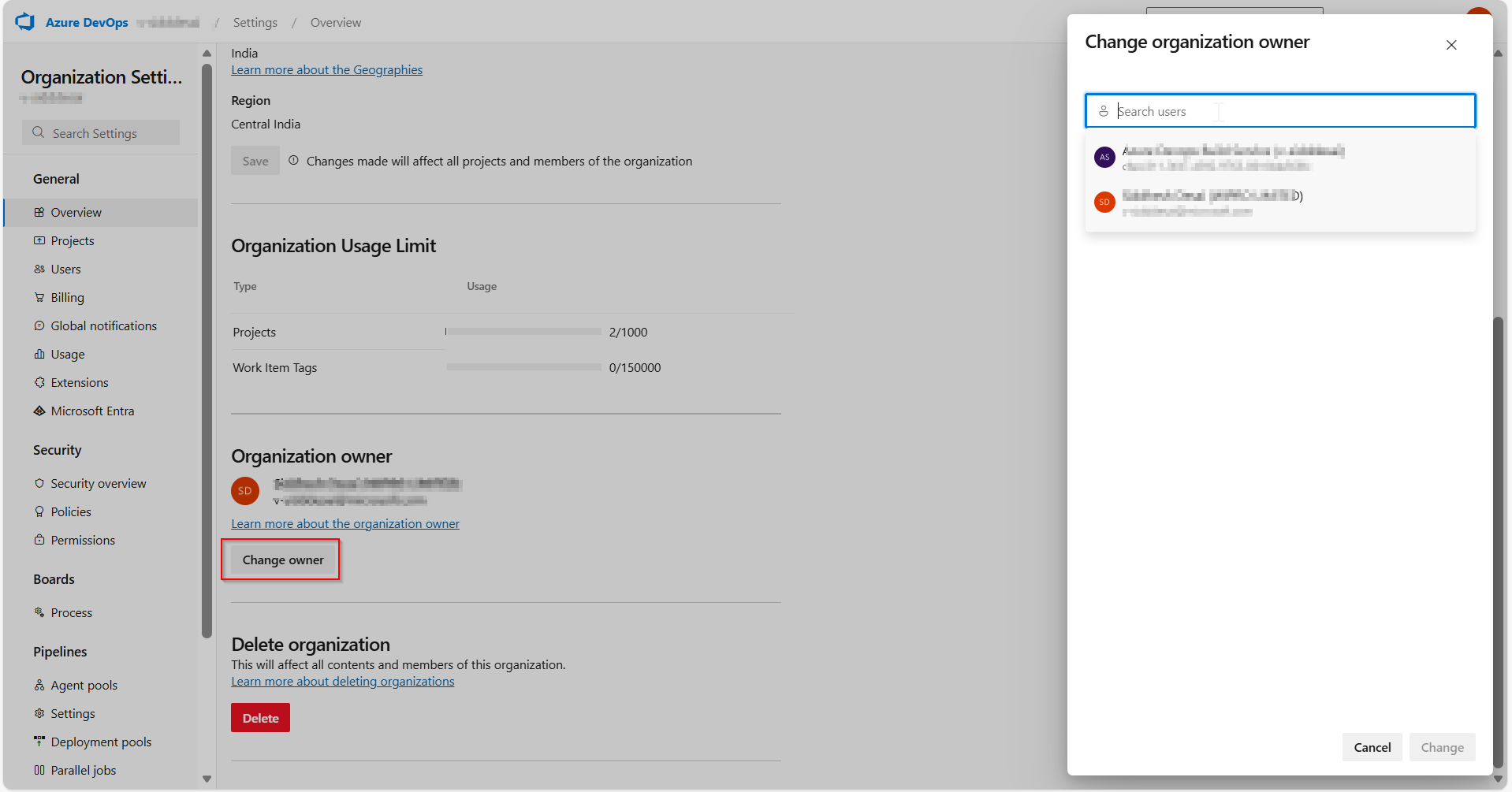Click the 0/150000 tags usage value
Screen dimensions: 1512x792
pyautogui.click(x=635, y=367)
